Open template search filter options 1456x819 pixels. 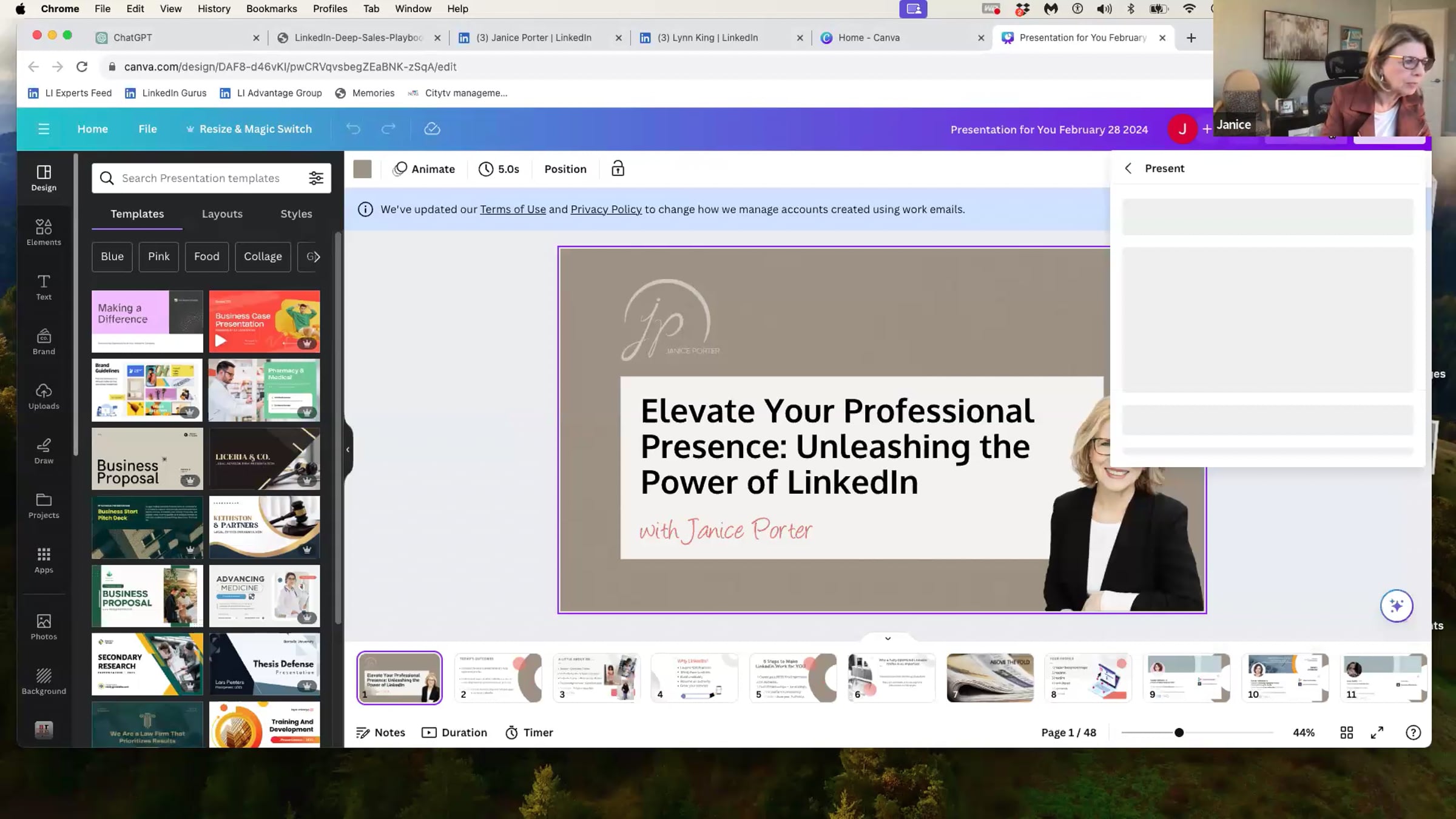[316, 178]
